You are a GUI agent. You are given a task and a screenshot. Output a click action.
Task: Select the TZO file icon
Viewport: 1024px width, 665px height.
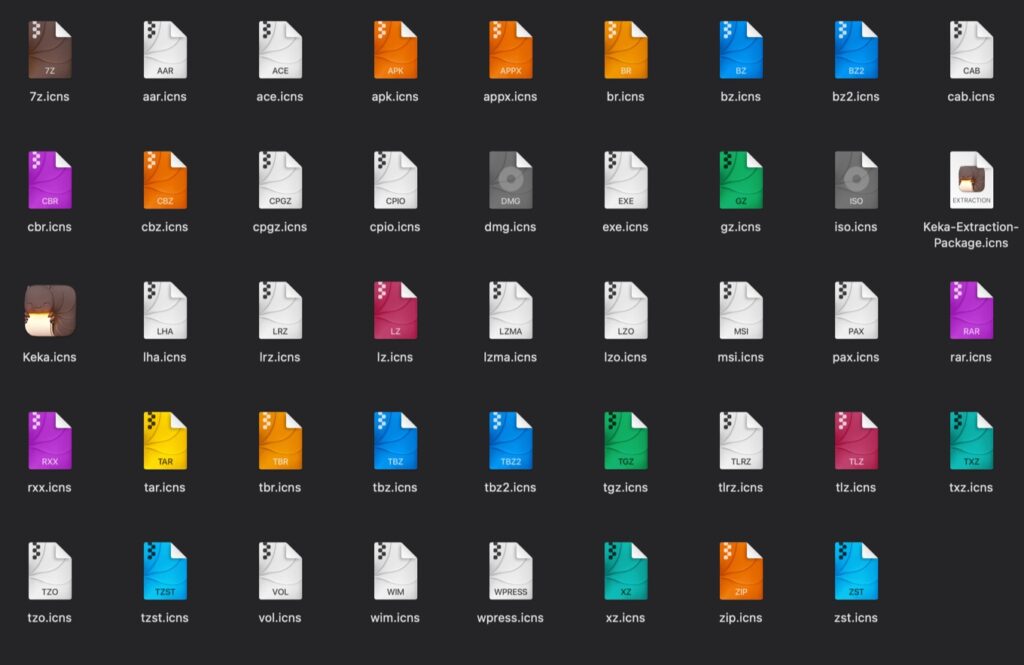click(50, 571)
